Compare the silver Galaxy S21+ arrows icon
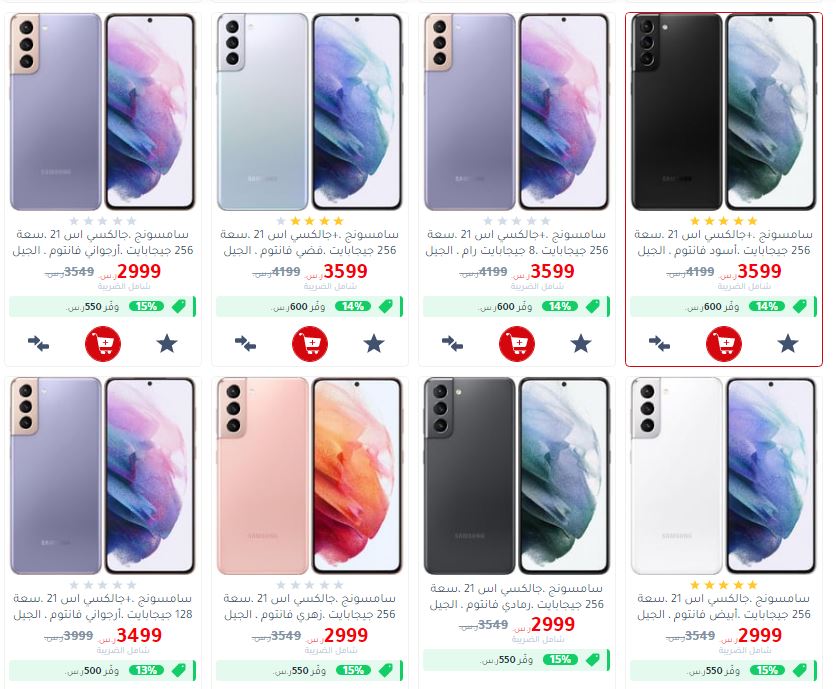Viewport: 836px width, 689px height. pyautogui.click(x=245, y=343)
